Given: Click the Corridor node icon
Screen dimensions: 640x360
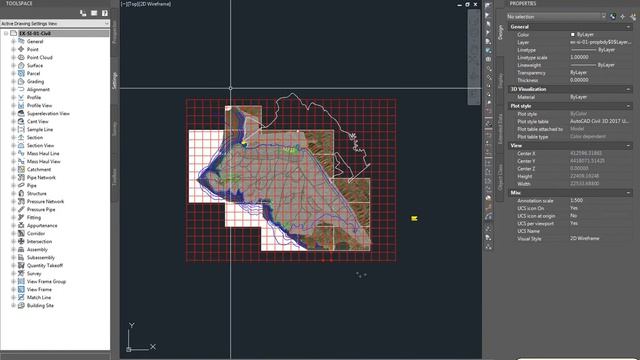Looking at the screenshot, I should (21, 233).
